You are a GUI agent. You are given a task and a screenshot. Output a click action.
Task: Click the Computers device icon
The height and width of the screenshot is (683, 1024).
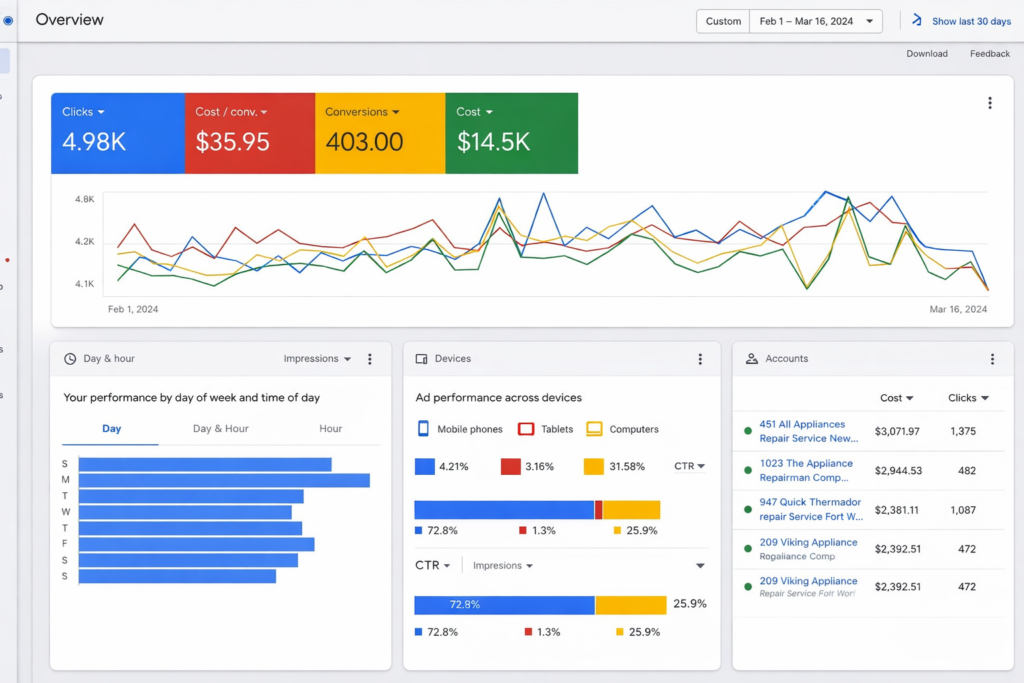(x=594, y=429)
